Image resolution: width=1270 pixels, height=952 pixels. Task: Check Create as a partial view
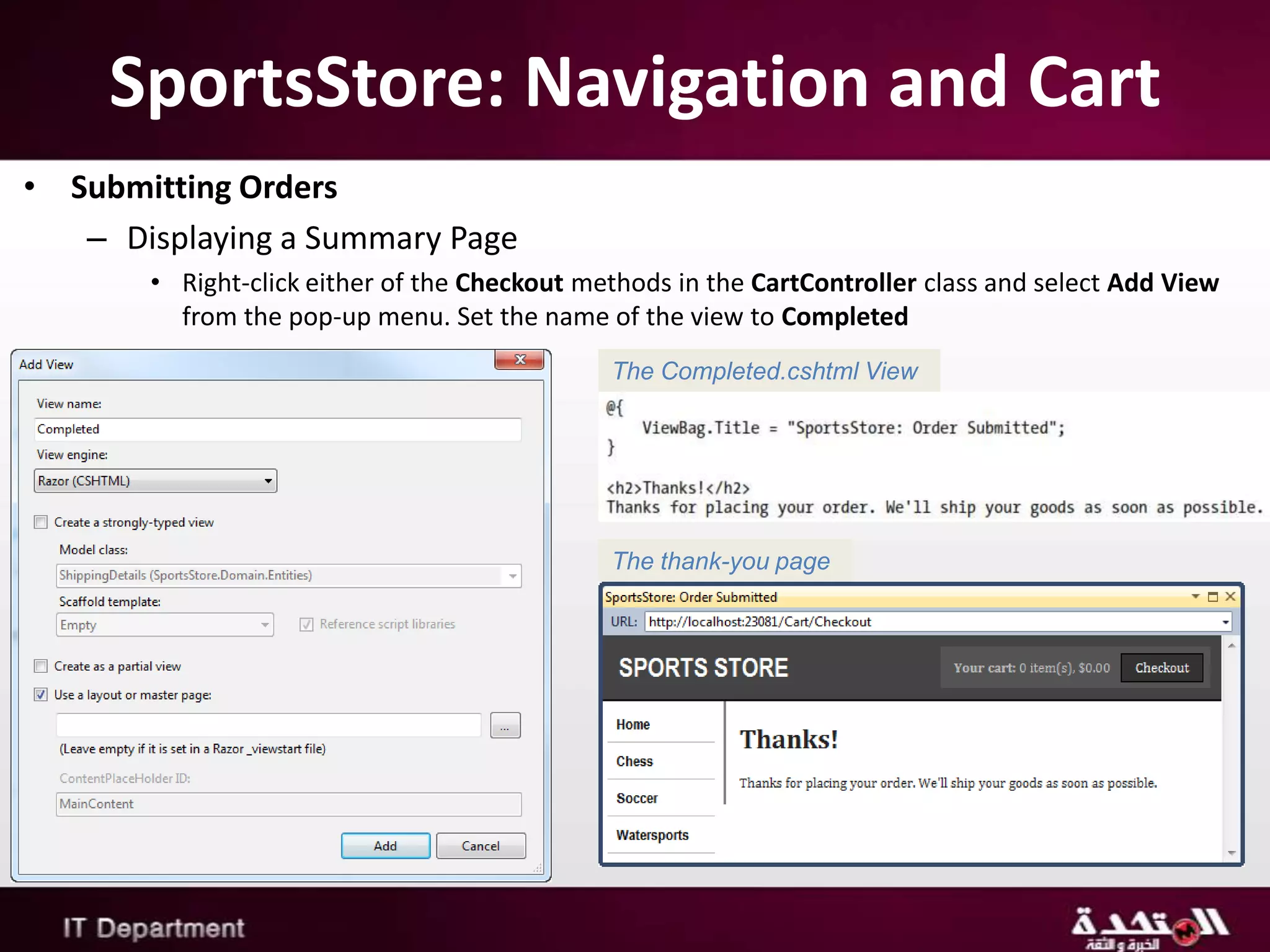[41, 666]
